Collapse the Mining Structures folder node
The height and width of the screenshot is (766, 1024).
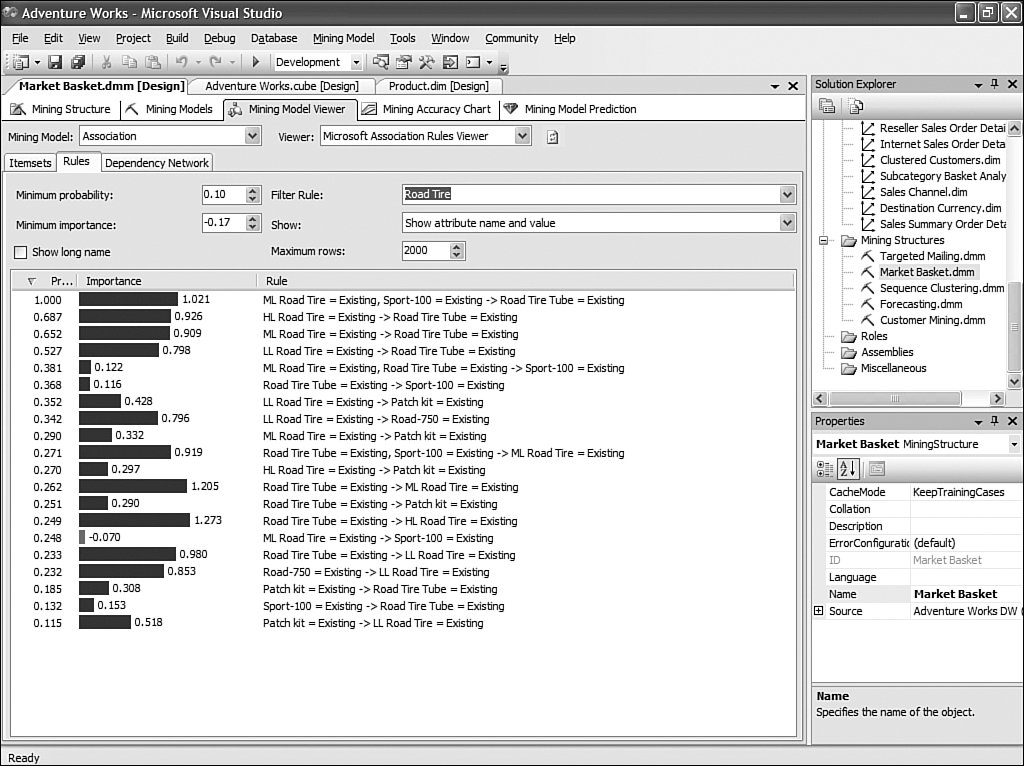[825, 240]
